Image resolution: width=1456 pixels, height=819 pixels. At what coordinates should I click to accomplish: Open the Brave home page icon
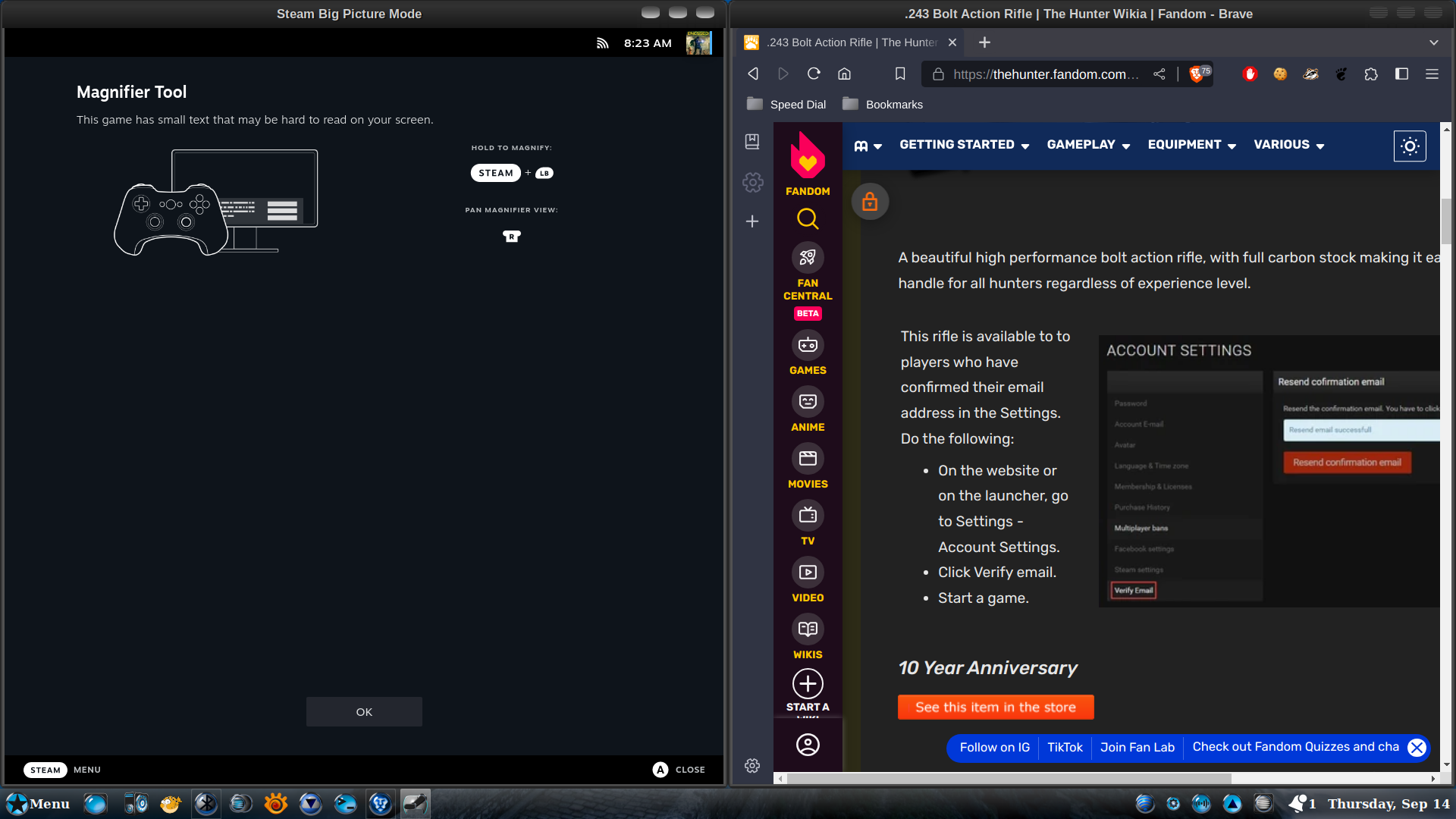point(844,74)
